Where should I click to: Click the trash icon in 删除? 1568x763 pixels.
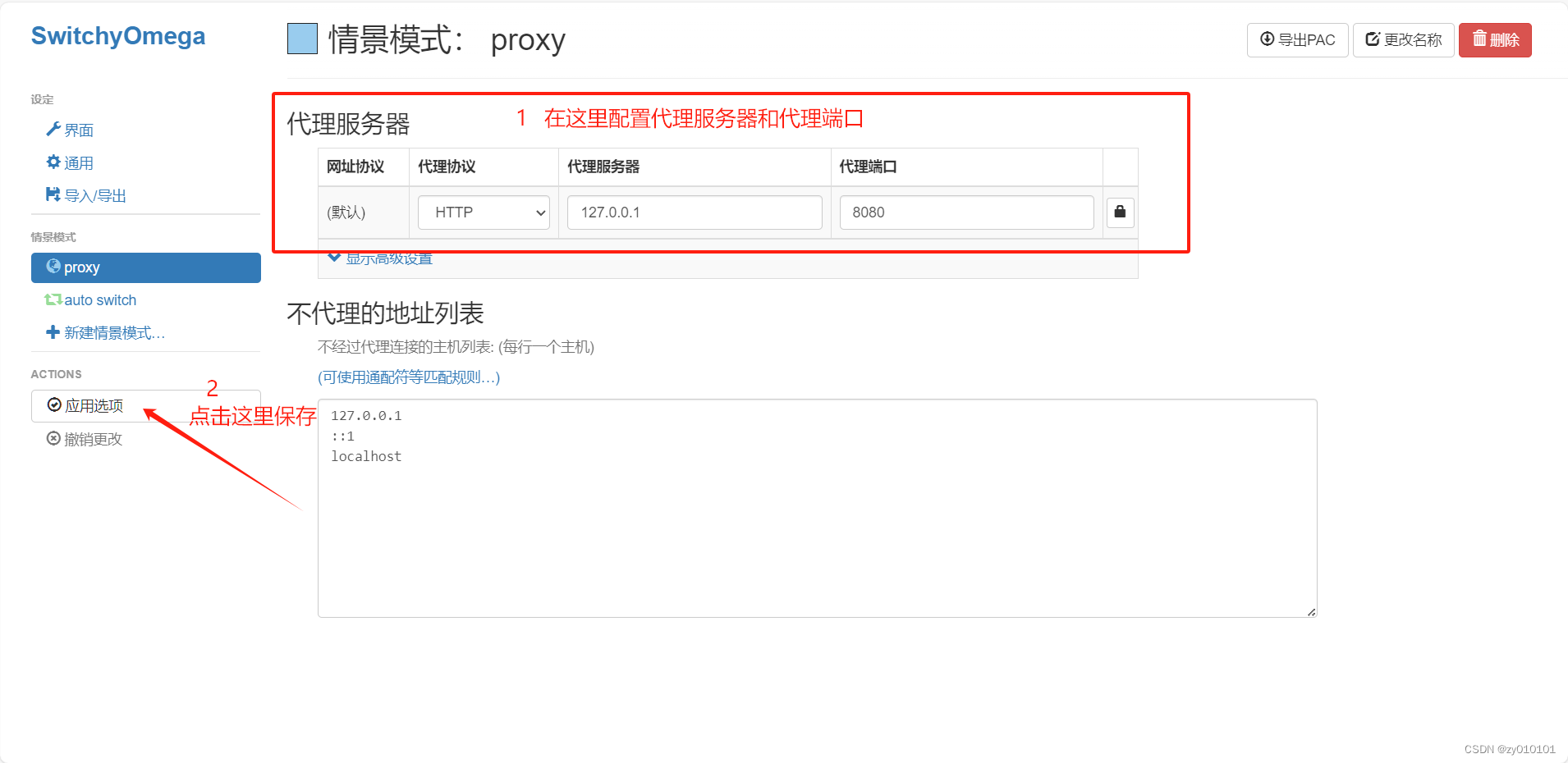coord(1479,38)
